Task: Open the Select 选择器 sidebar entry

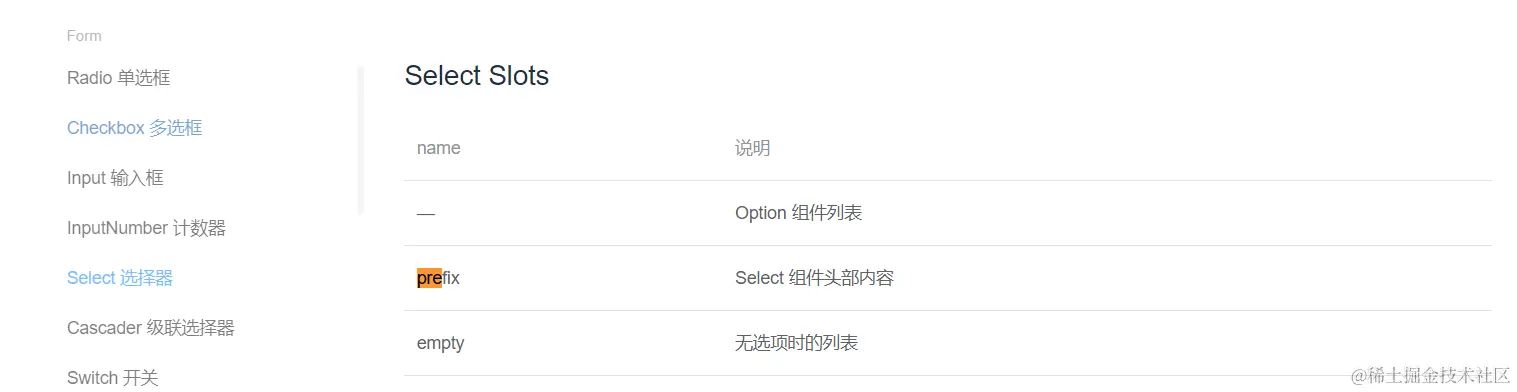Action: (x=120, y=278)
